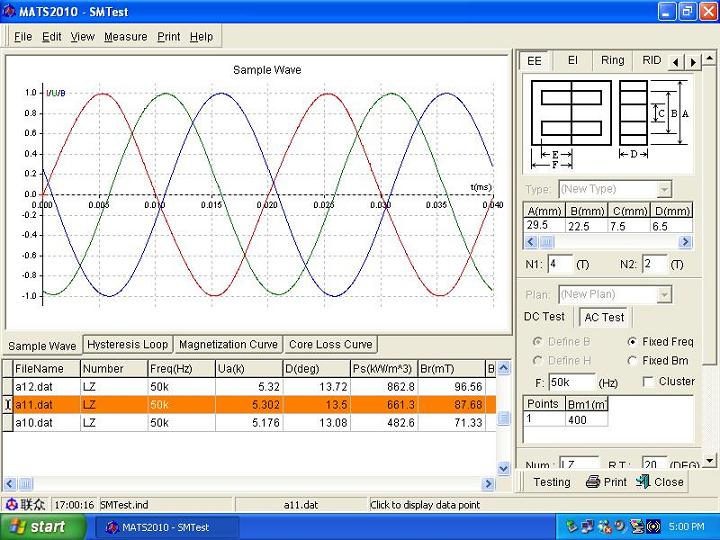Screen dimensions: 720x540
Task: Click the MATS2010 title bar app icon
Action: pos(10,11)
